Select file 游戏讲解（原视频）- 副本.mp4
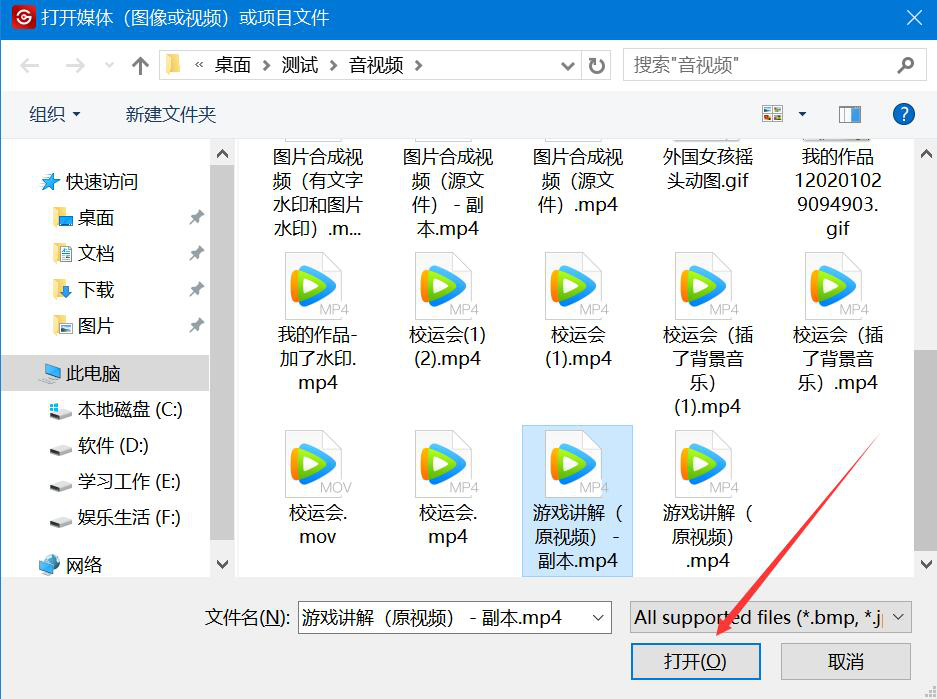The height and width of the screenshot is (699, 937). pos(577,501)
